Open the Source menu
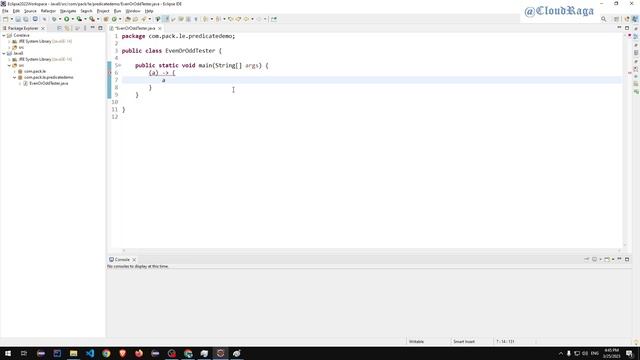640x360 pixels. [30, 11]
